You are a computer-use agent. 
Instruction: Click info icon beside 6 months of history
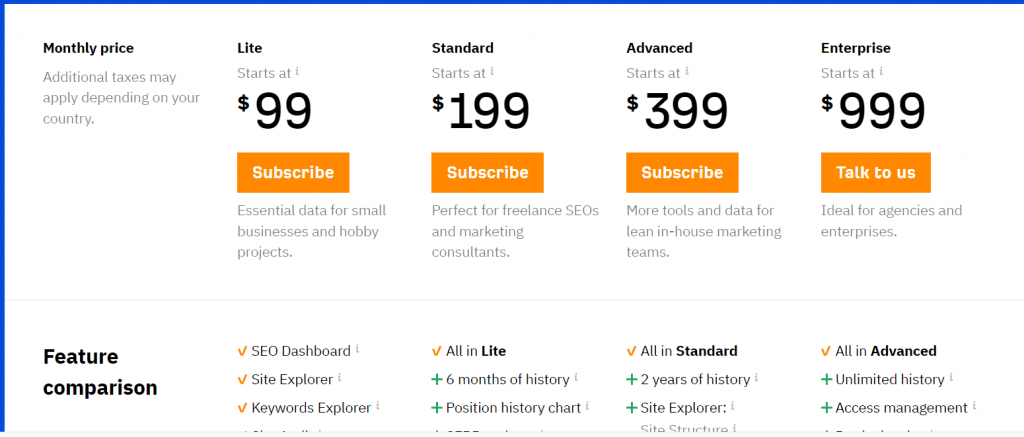[577, 378]
